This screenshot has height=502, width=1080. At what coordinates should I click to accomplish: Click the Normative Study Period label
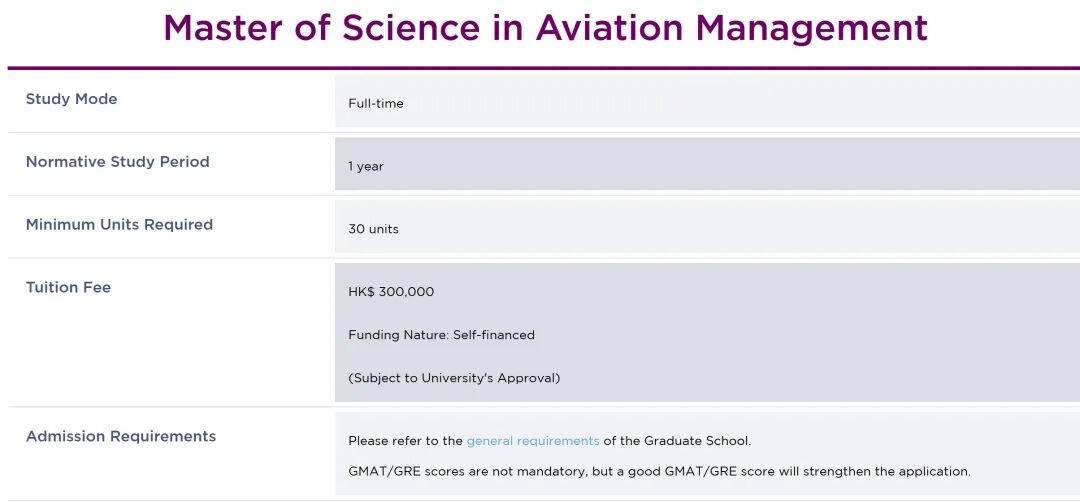coord(117,162)
